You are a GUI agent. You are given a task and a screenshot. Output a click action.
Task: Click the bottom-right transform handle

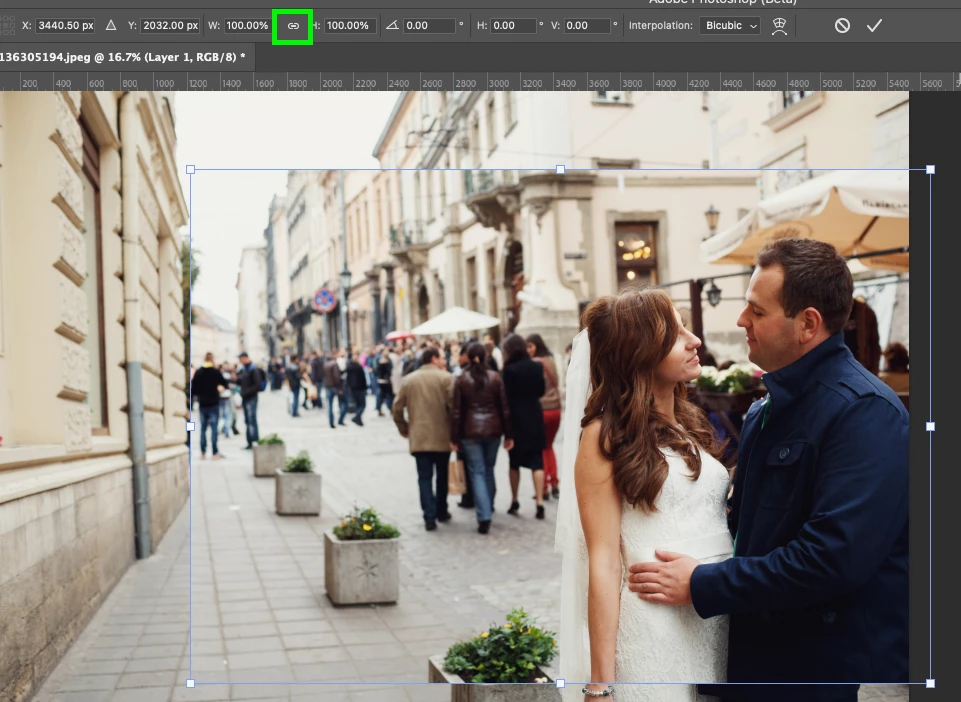pos(930,683)
